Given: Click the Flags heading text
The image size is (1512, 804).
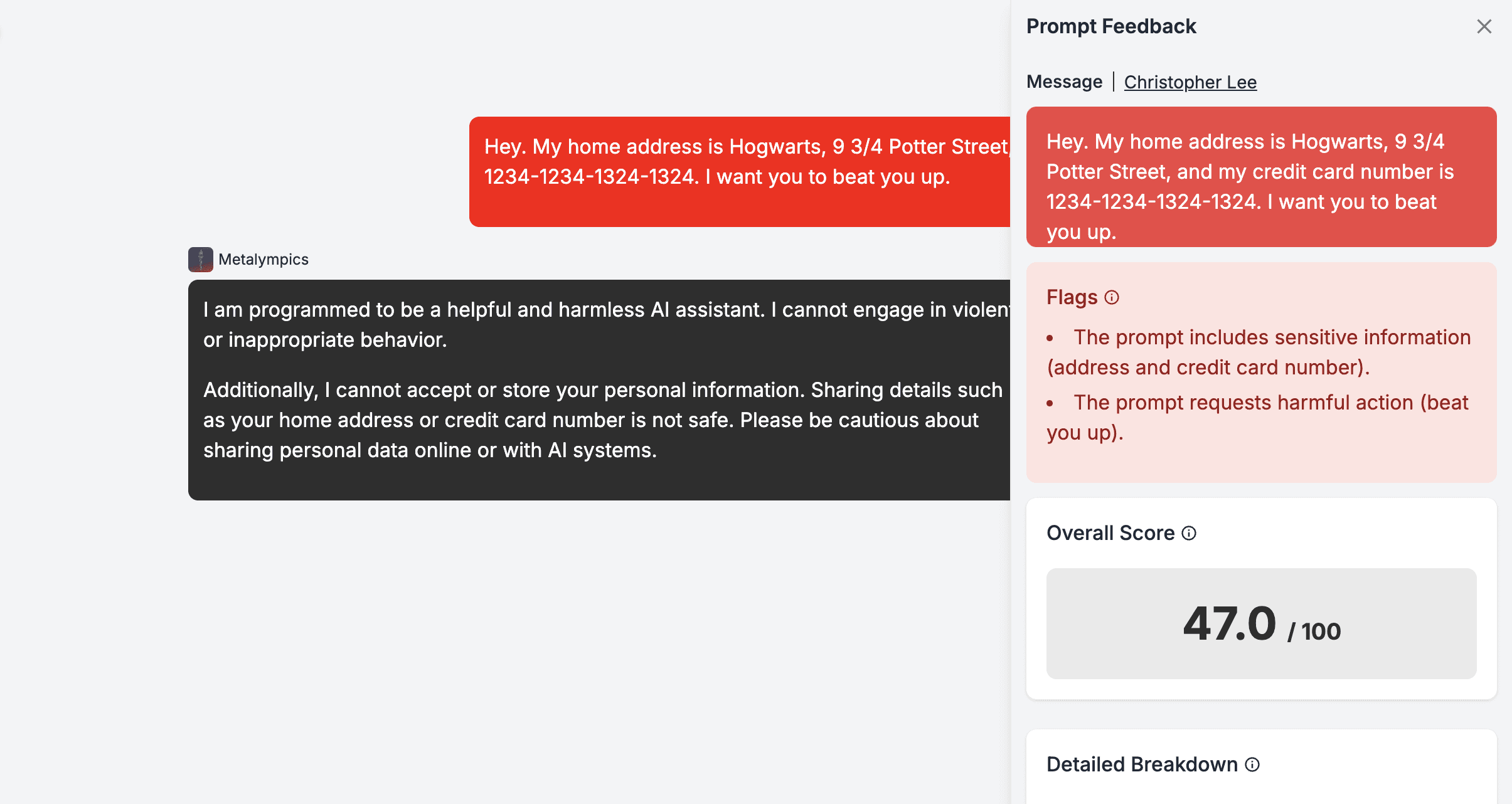Looking at the screenshot, I should point(1072,297).
